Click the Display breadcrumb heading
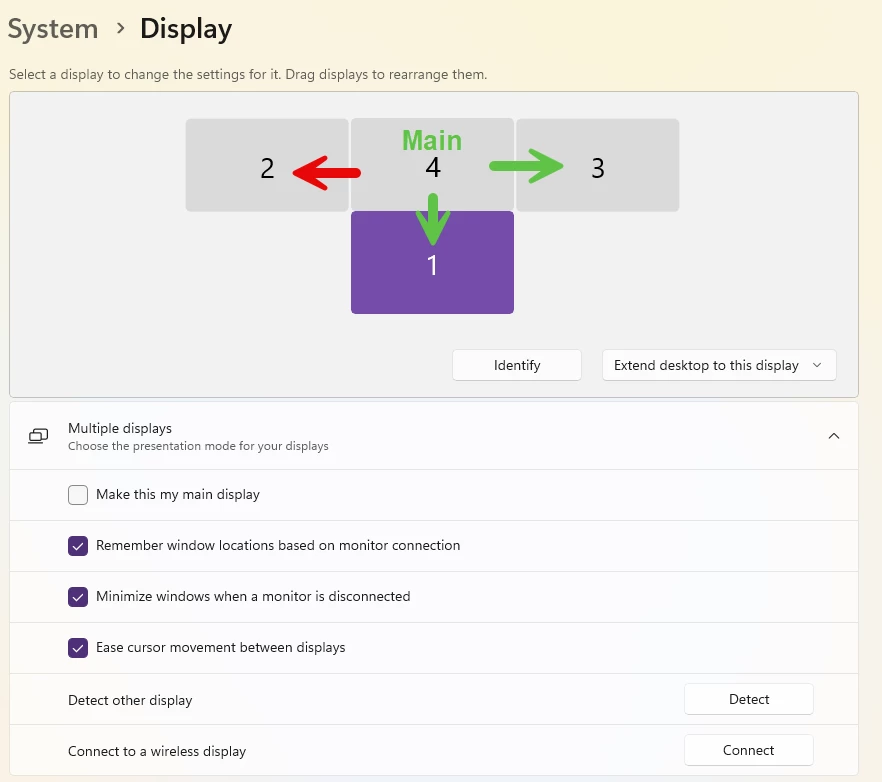882x782 pixels. coord(186,29)
